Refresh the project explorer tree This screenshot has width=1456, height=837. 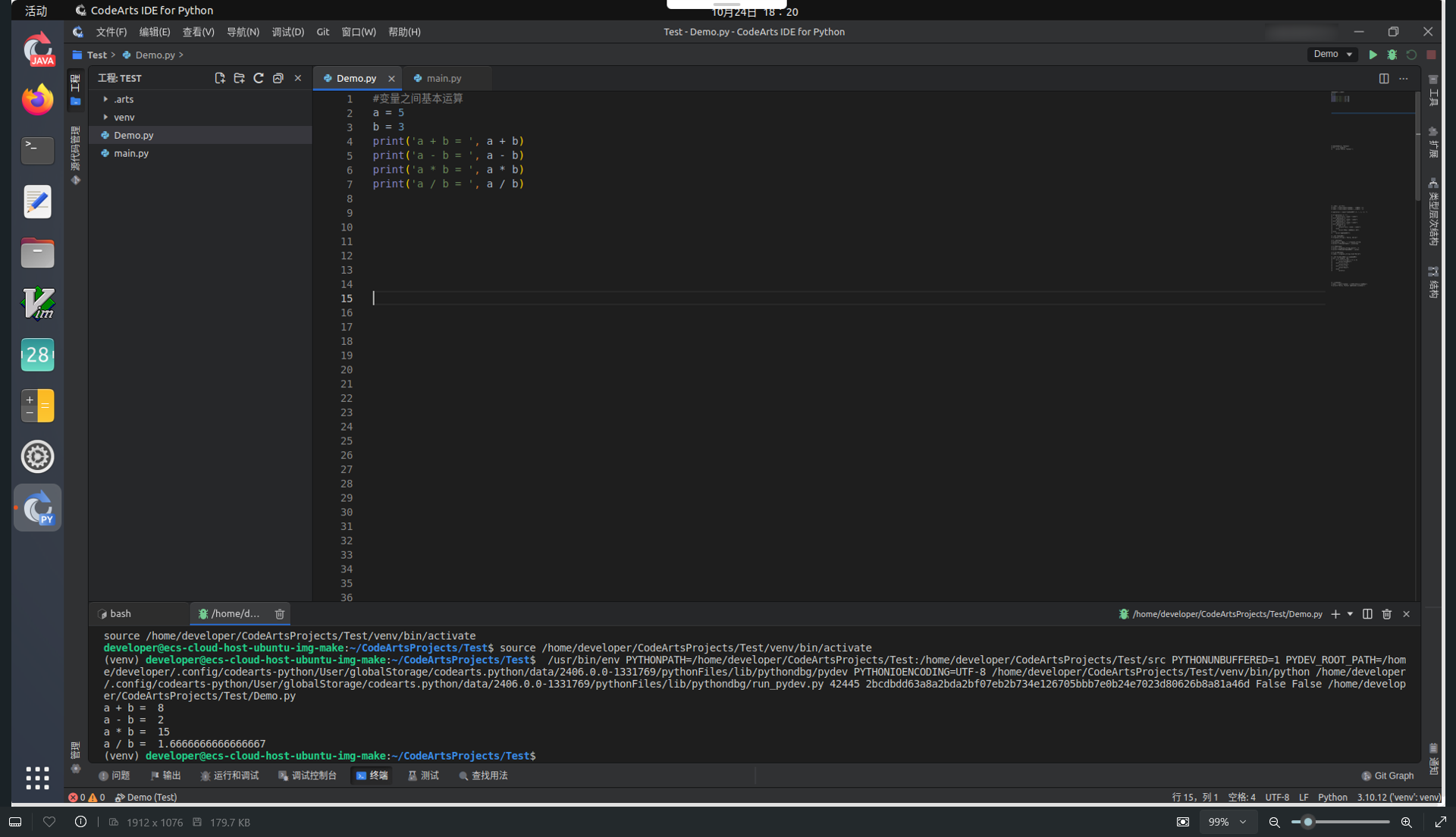click(x=259, y=78)
